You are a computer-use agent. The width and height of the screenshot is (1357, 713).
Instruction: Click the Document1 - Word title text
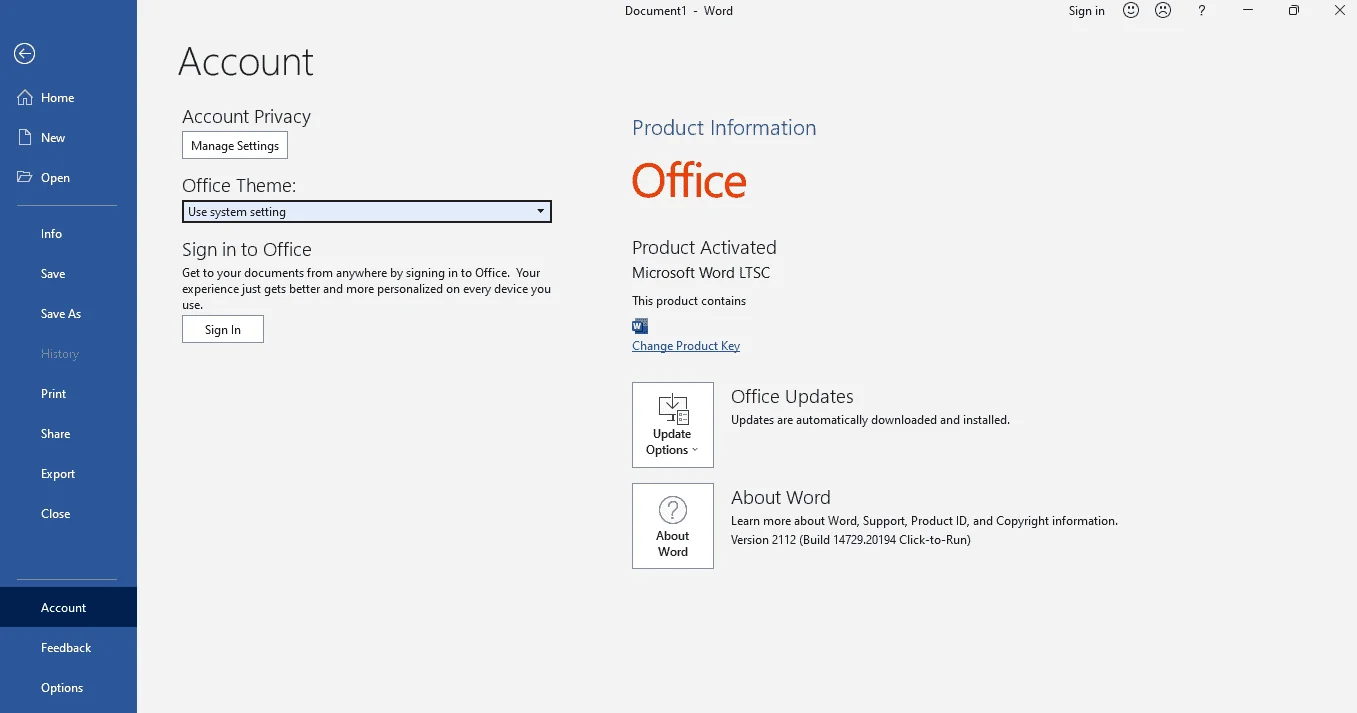click(x=679, y=11)
